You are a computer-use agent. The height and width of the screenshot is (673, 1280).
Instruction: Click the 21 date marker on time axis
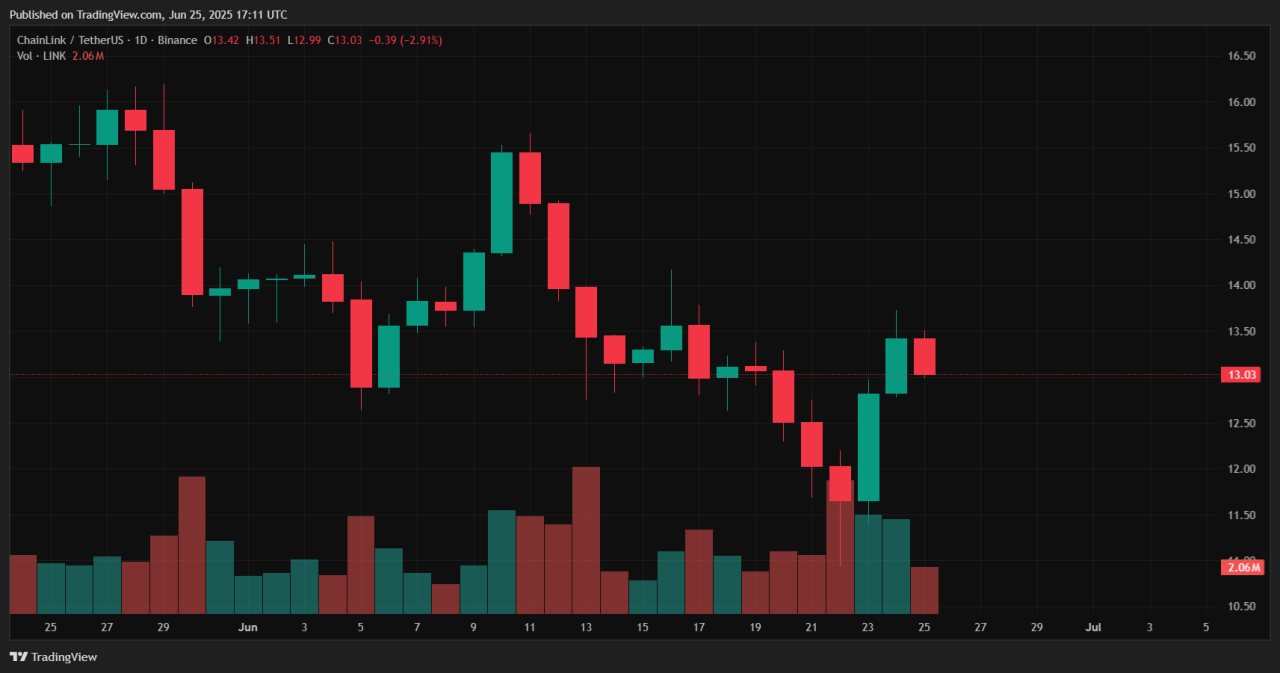[x=811, y=627]
